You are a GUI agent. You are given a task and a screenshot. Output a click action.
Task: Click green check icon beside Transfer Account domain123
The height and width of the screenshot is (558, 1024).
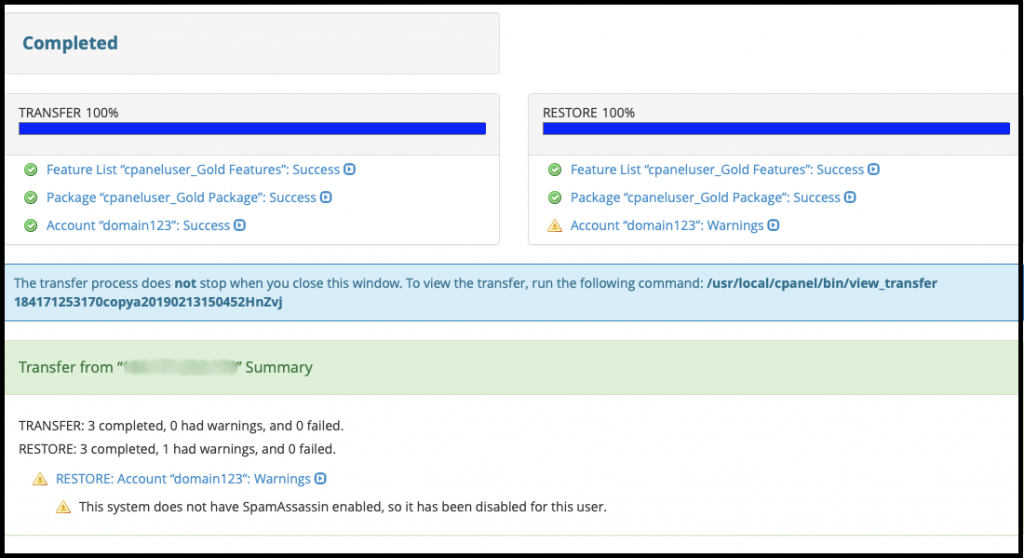pyautogui.click(x=31, y=225)
